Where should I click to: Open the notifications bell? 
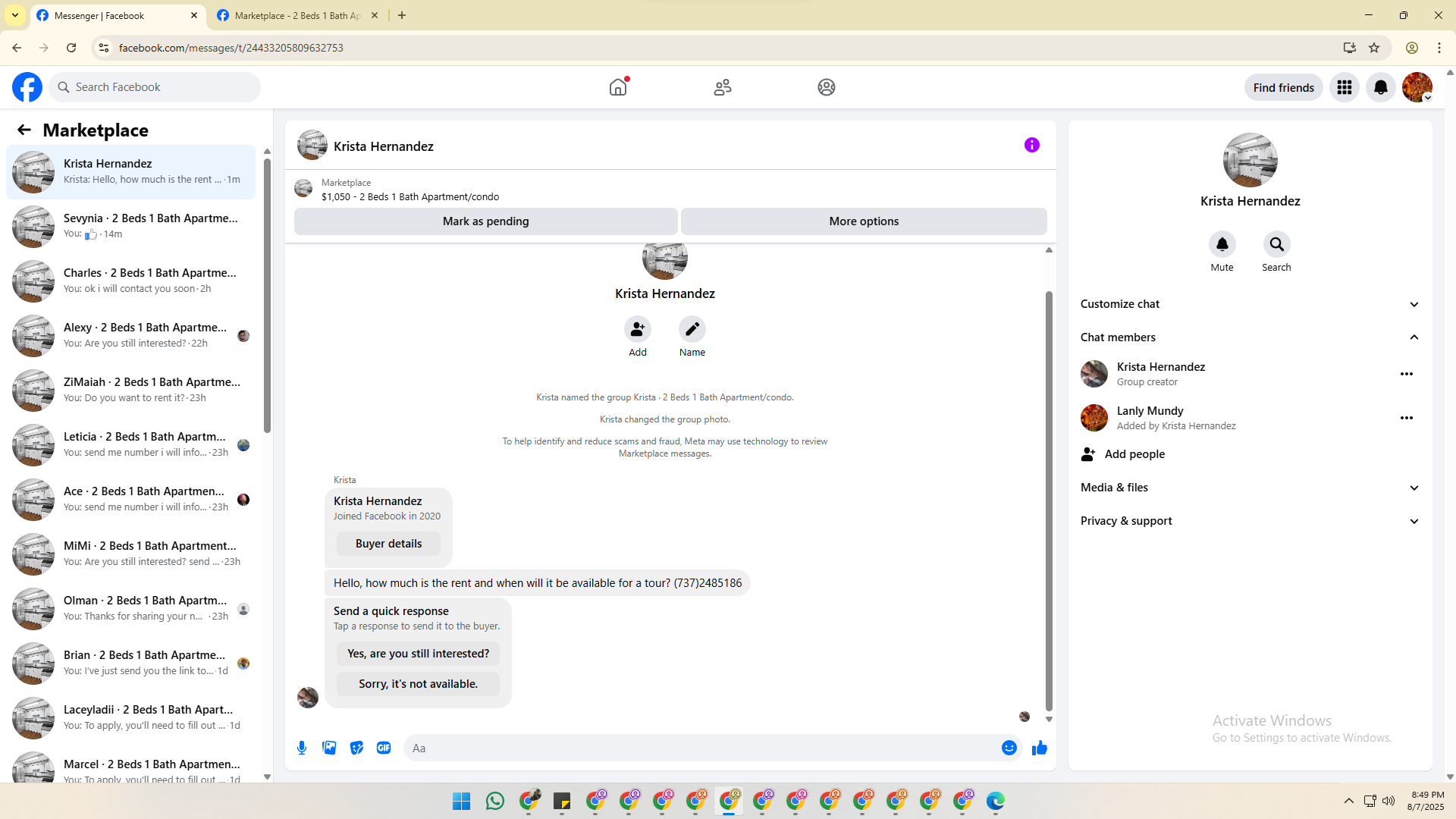tap(1381, 87)
